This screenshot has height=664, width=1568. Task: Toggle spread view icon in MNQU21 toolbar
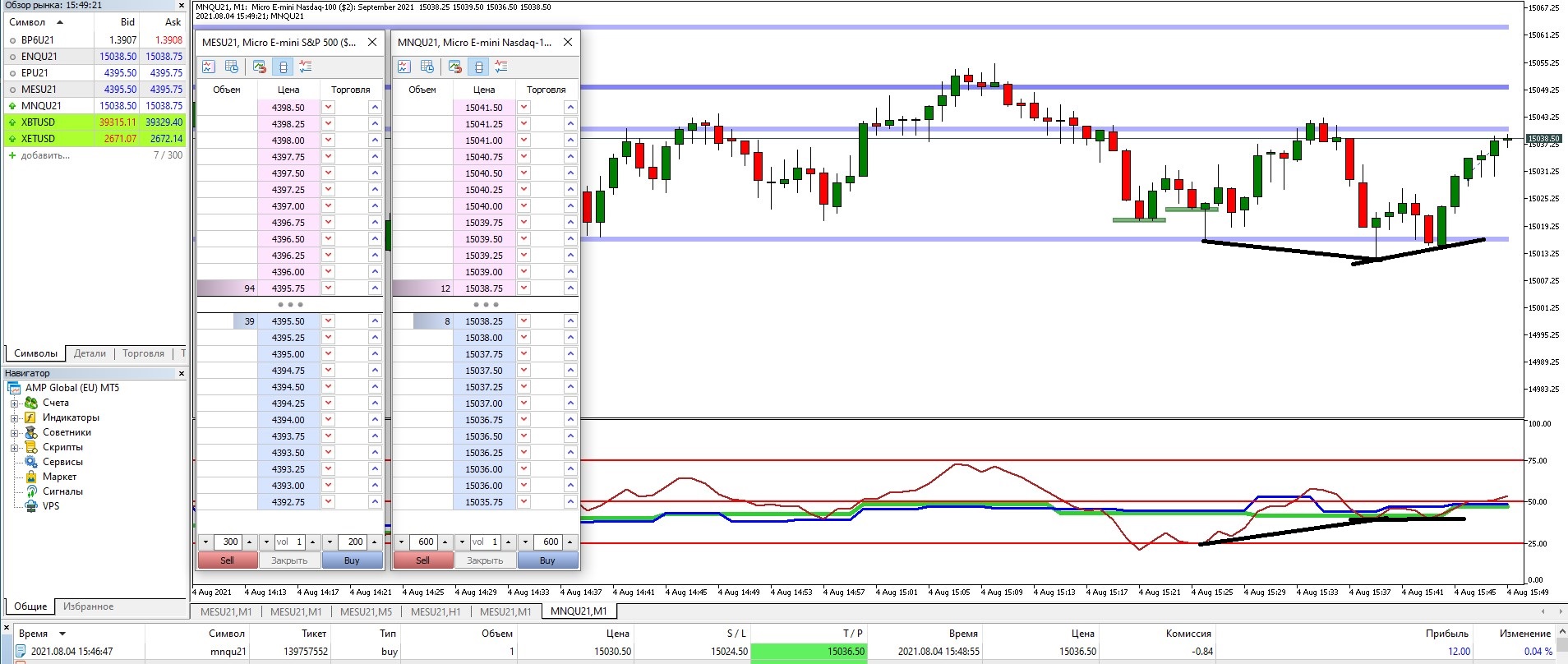click(x=478, y=67)
